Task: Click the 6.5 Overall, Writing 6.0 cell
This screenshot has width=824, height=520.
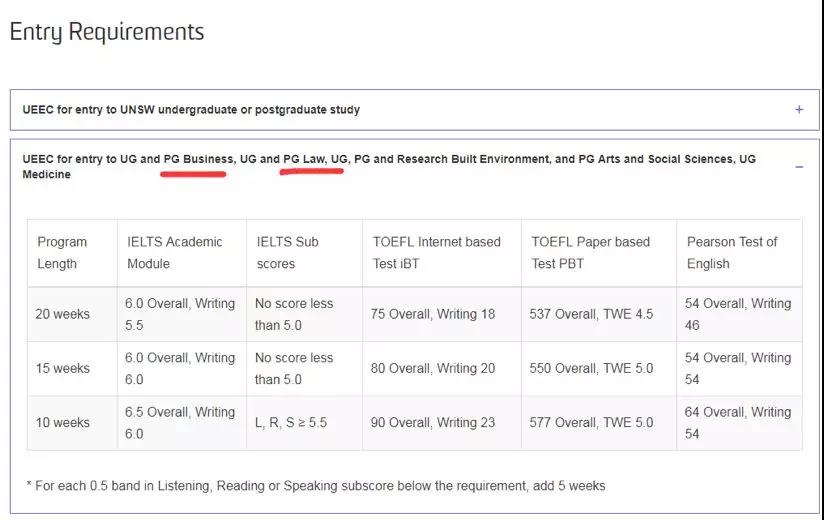Action: [182, 422]
